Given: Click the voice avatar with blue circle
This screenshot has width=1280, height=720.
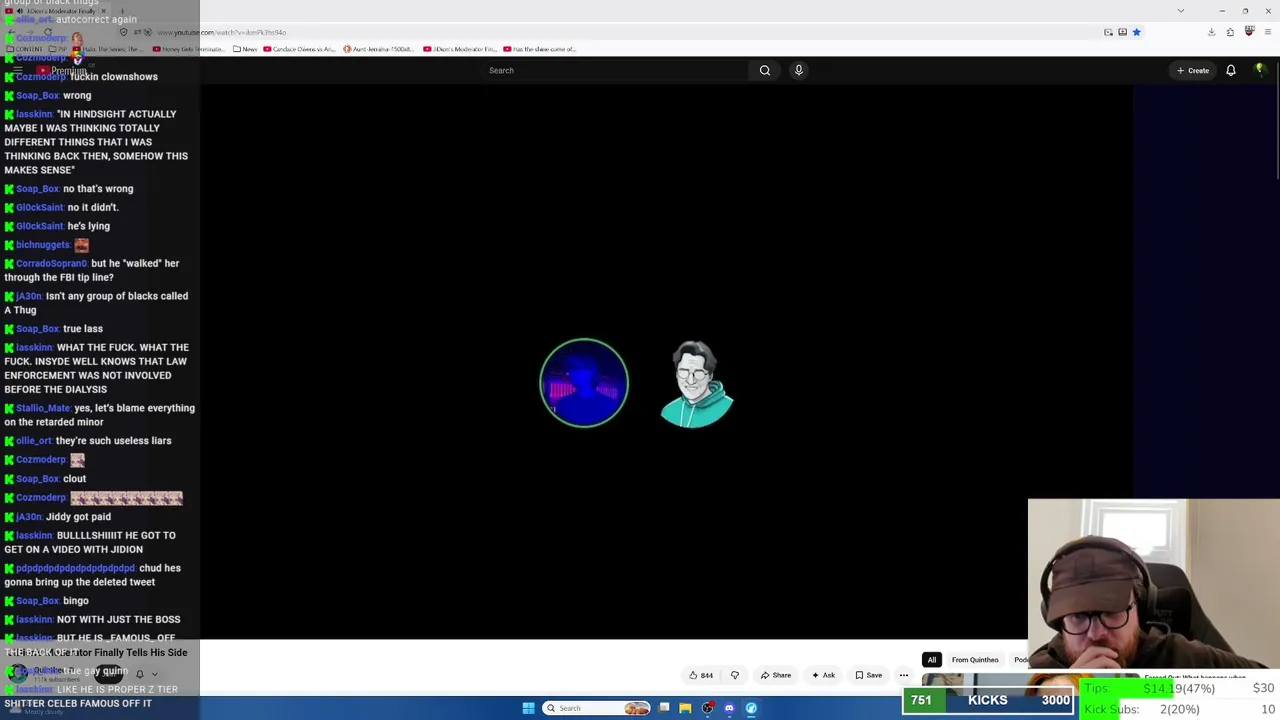Looking at the screenshot, I should click(x=584, y=383).
